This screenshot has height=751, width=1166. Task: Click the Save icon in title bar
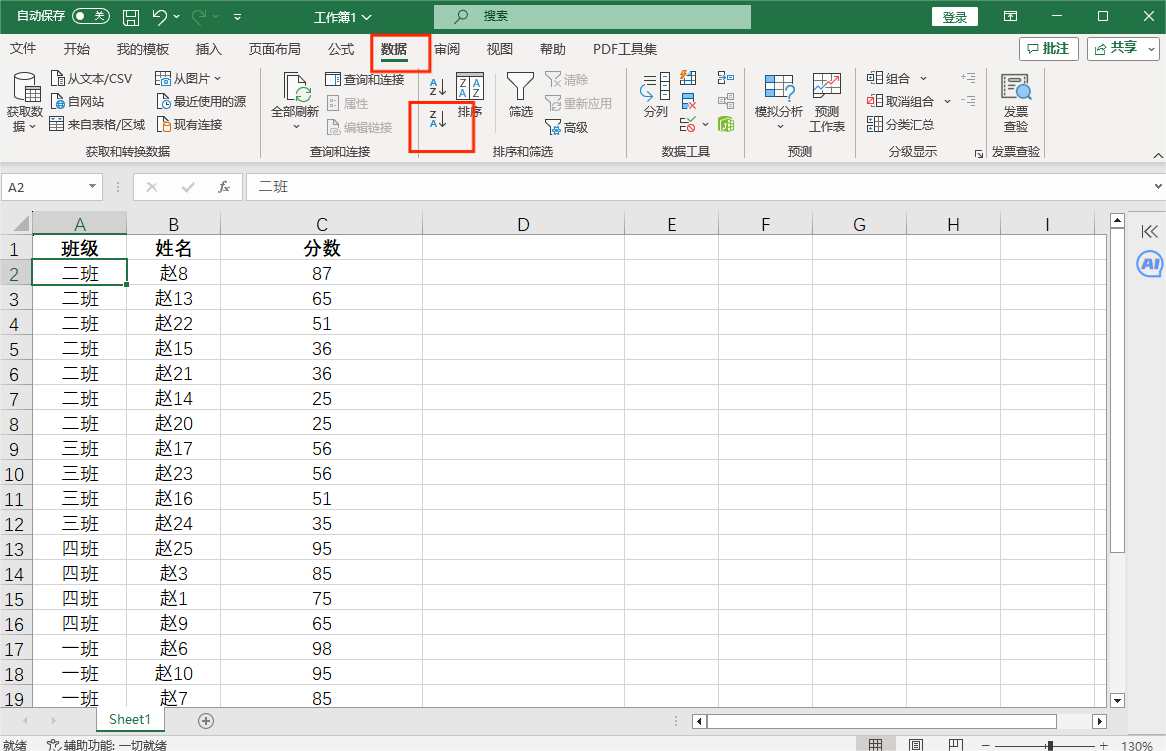pyautogui.click(x=131, y=17)
